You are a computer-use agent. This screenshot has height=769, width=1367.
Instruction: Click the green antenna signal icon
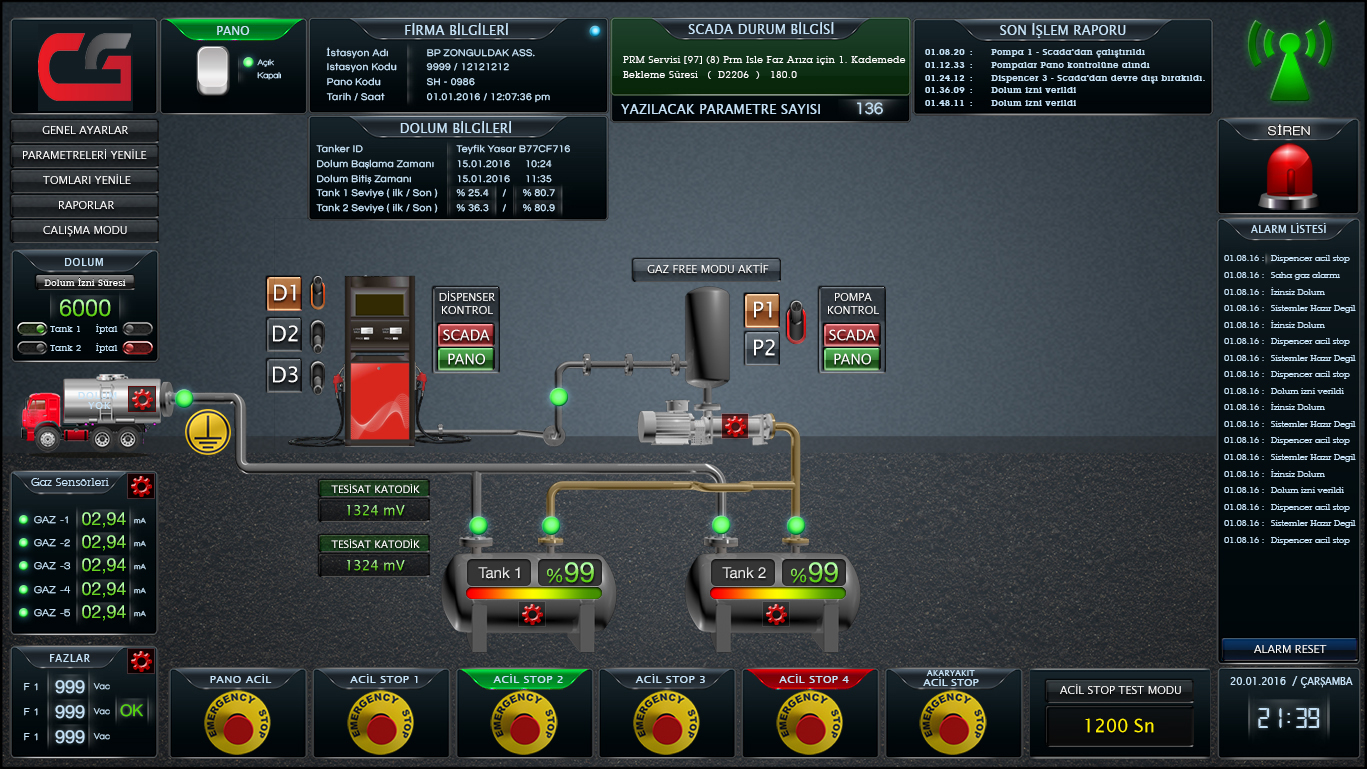[1290, 65]
